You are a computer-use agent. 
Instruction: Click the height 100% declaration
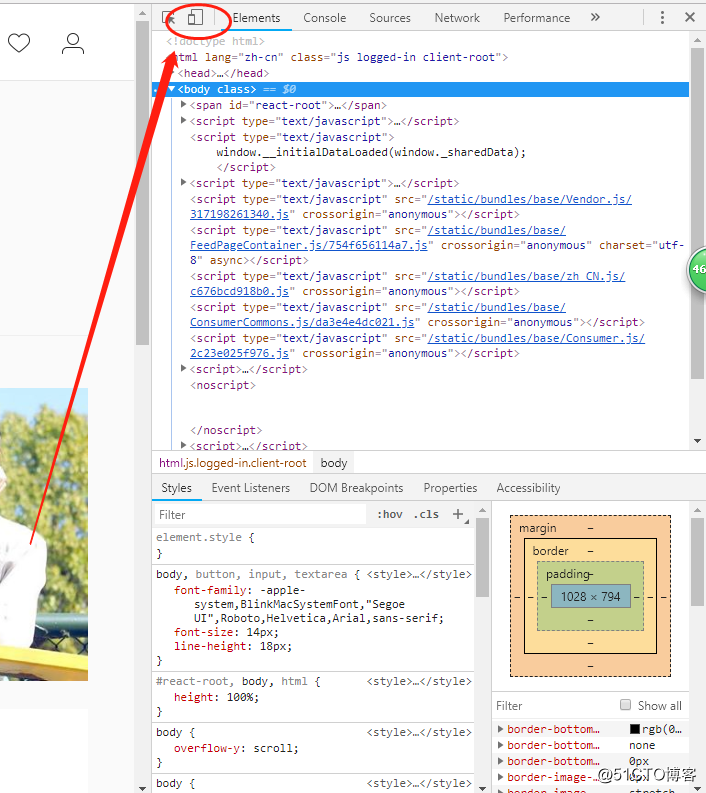point(216,697)
